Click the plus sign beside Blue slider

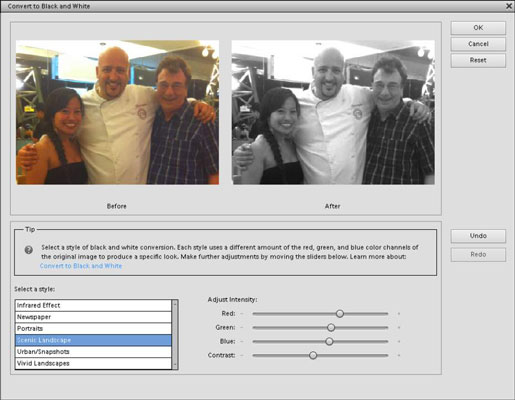click(399, 342)
